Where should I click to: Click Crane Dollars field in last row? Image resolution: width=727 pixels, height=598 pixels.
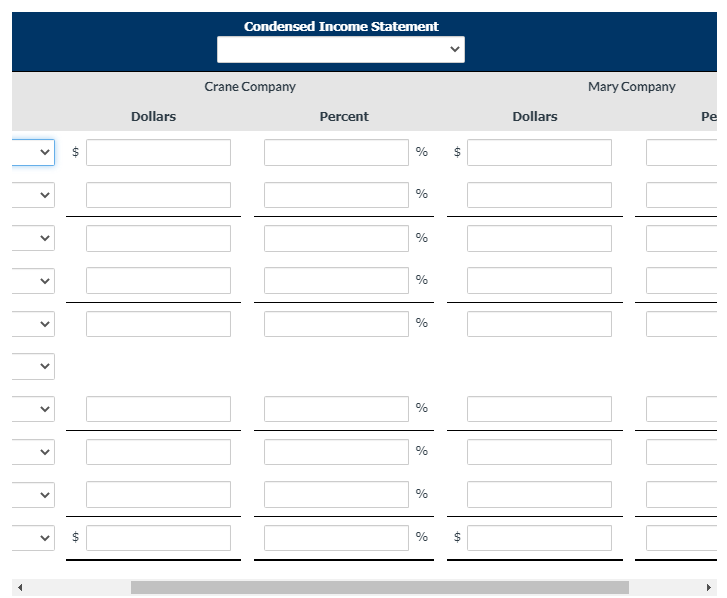click(158, 538)
